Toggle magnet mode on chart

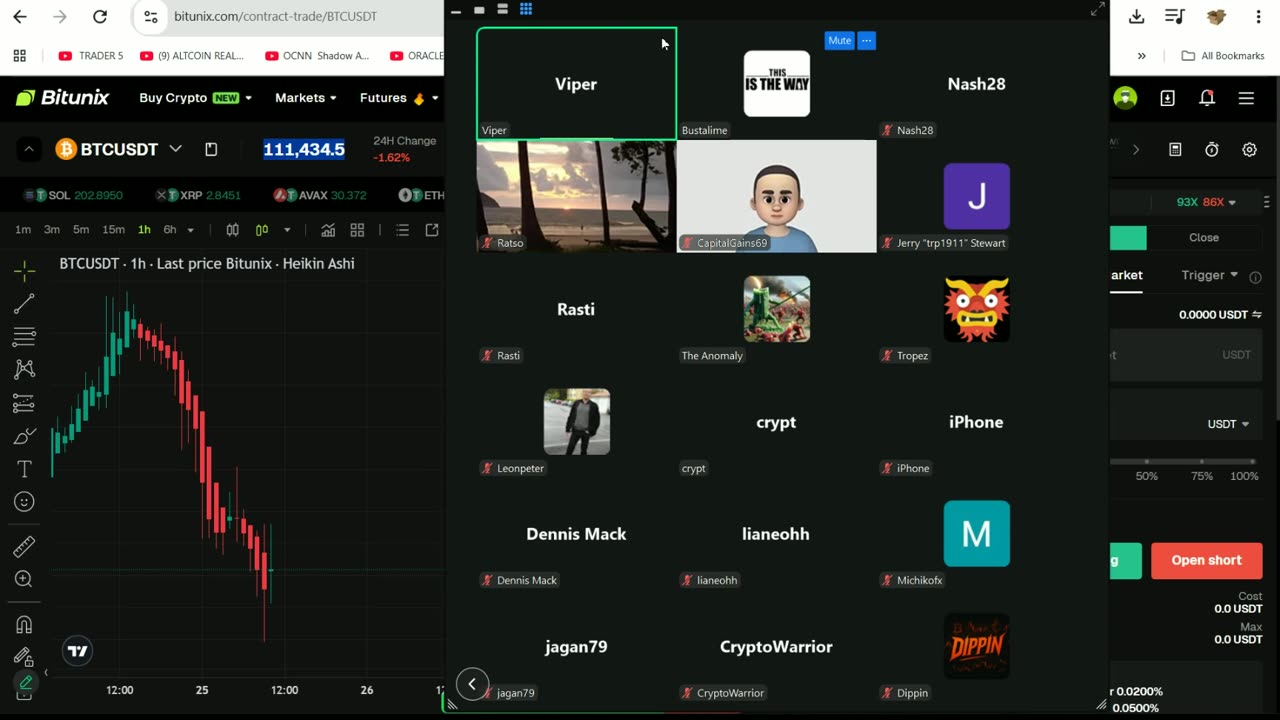click(25, 624)
